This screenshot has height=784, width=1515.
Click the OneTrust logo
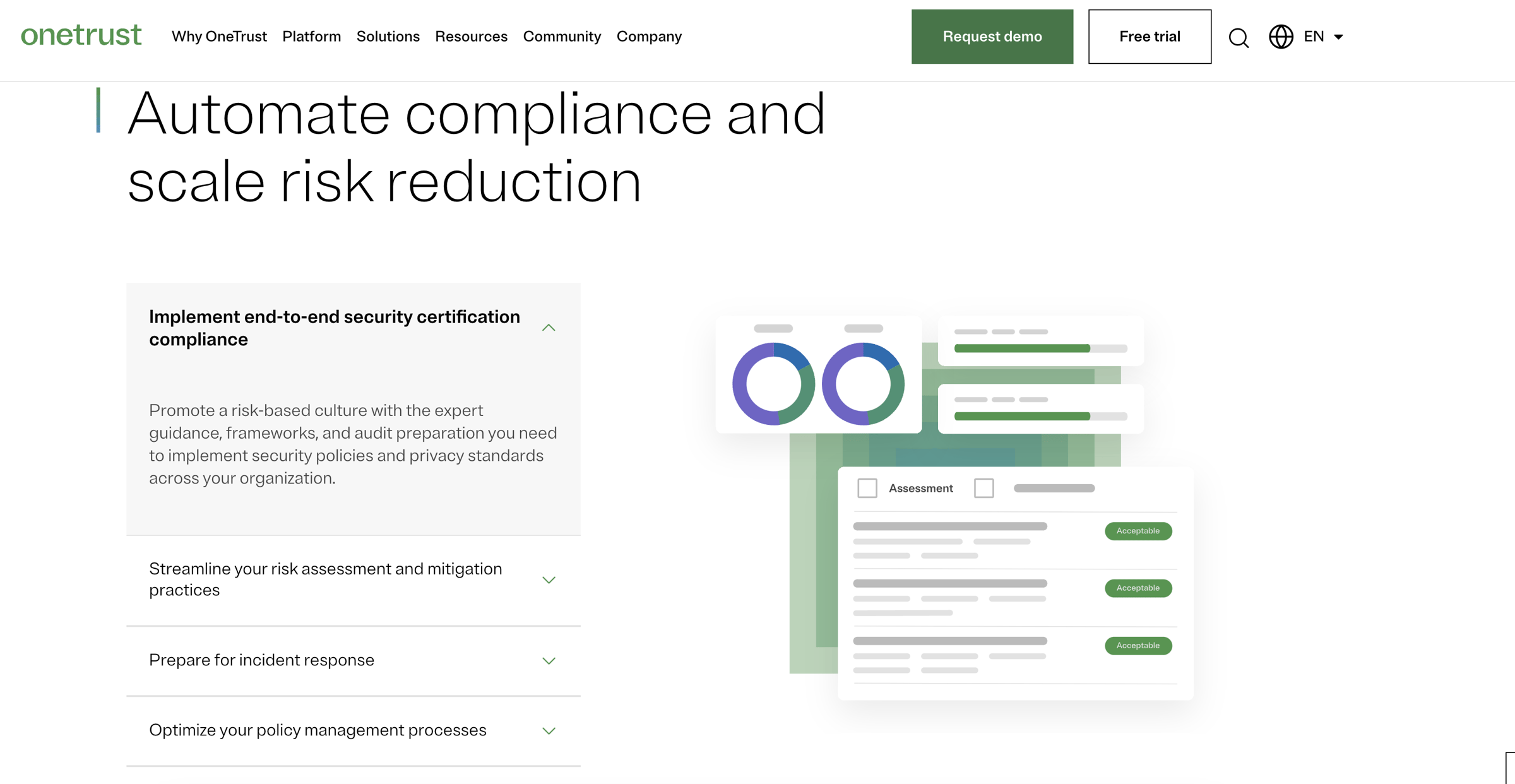81,36
